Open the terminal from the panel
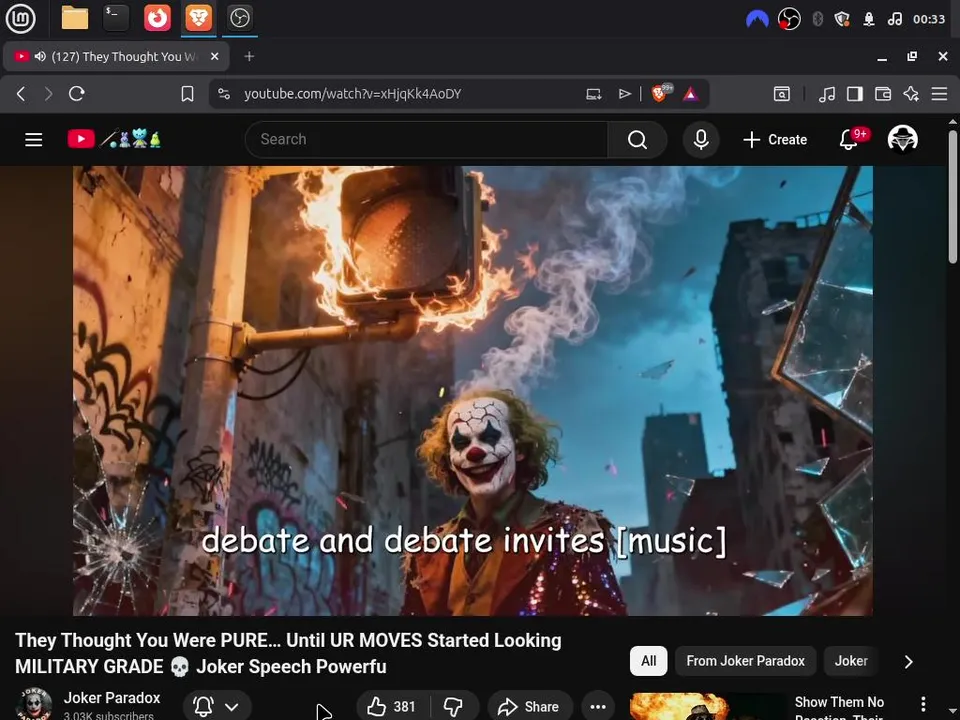This screenshot has height=720, width=960. point(116,18)
